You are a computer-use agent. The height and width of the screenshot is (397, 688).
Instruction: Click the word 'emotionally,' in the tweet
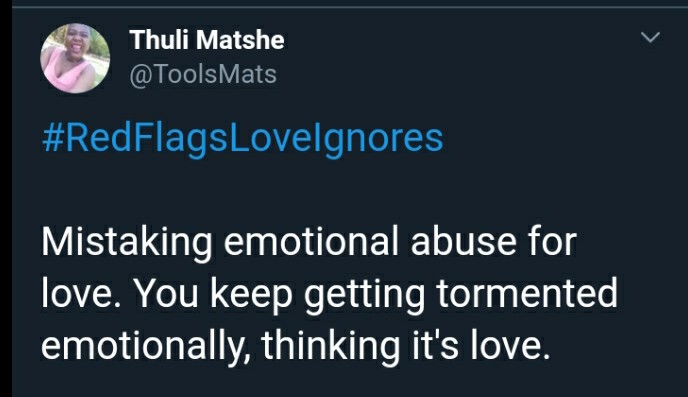pos(146,347)
